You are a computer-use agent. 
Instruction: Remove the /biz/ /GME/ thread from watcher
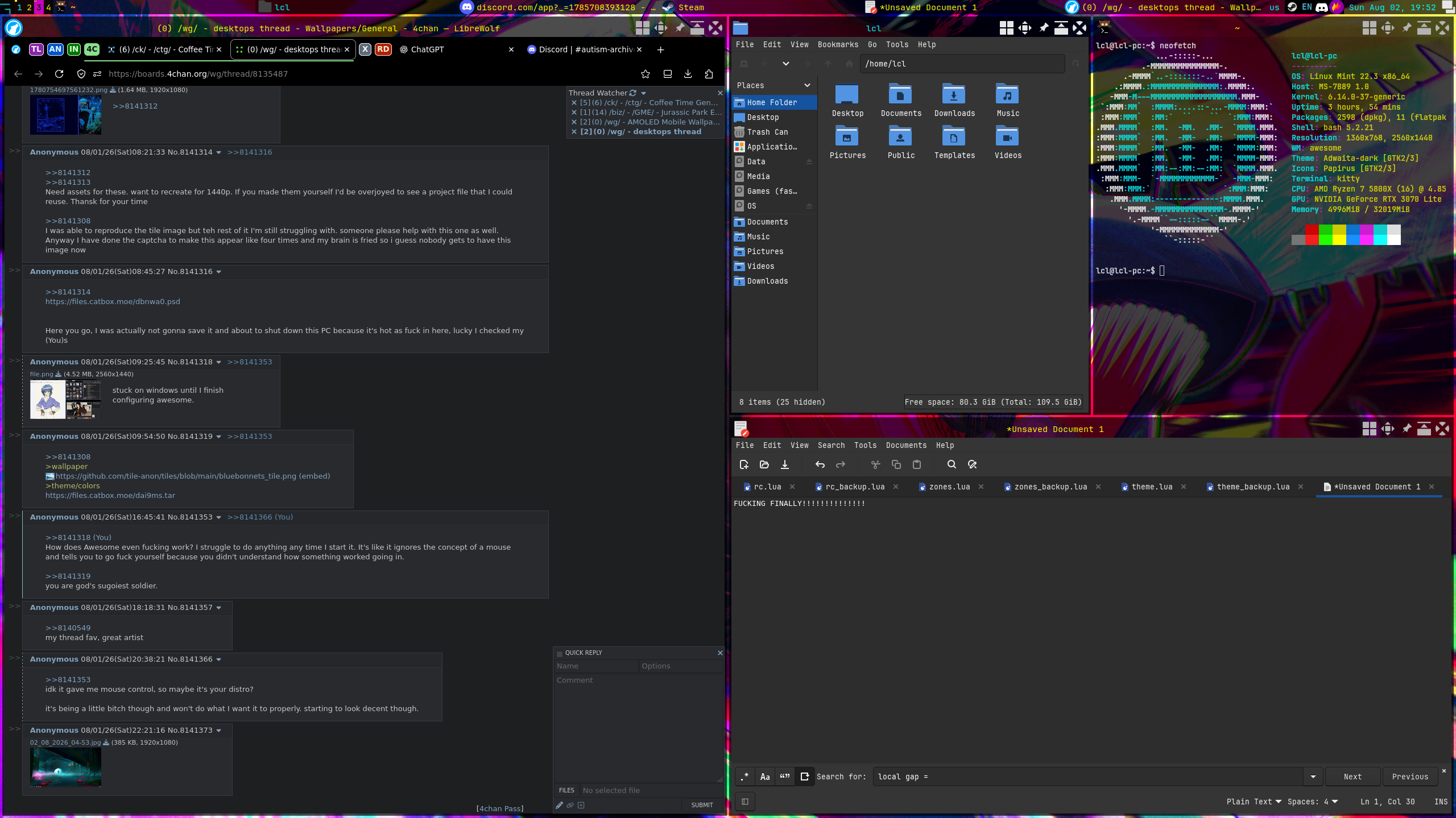[x=574, y=113]
